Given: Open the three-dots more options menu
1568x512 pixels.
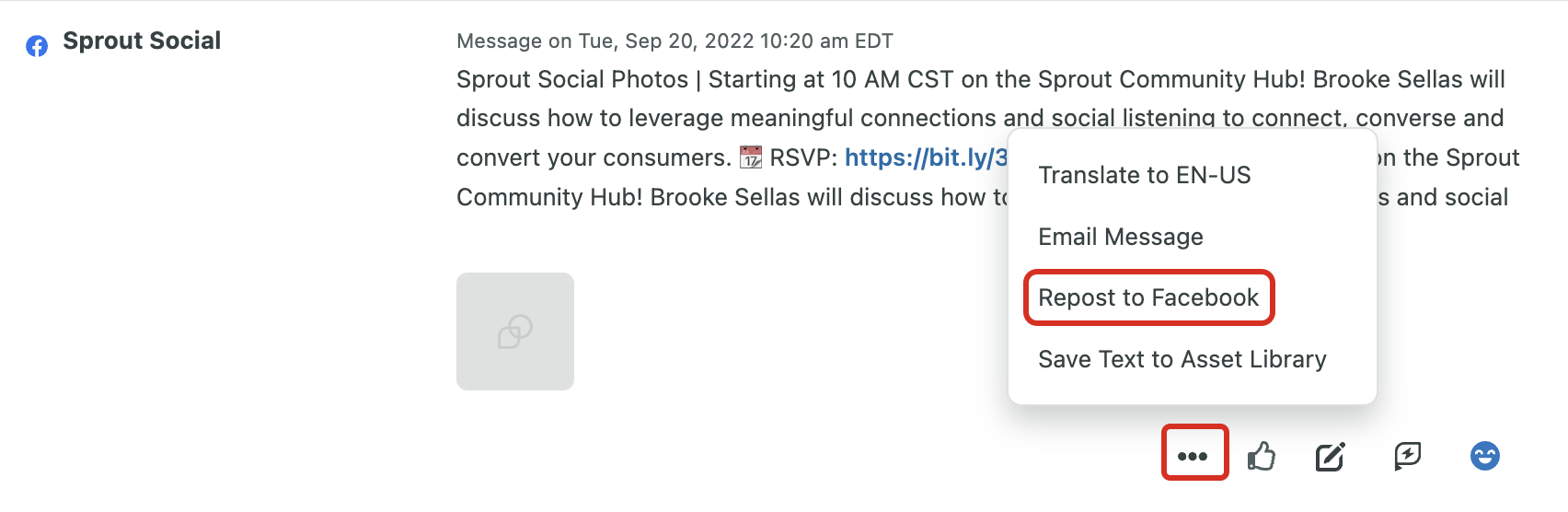Looking at the screenshot, I should pyautogui.click(x=1193, y=456).
